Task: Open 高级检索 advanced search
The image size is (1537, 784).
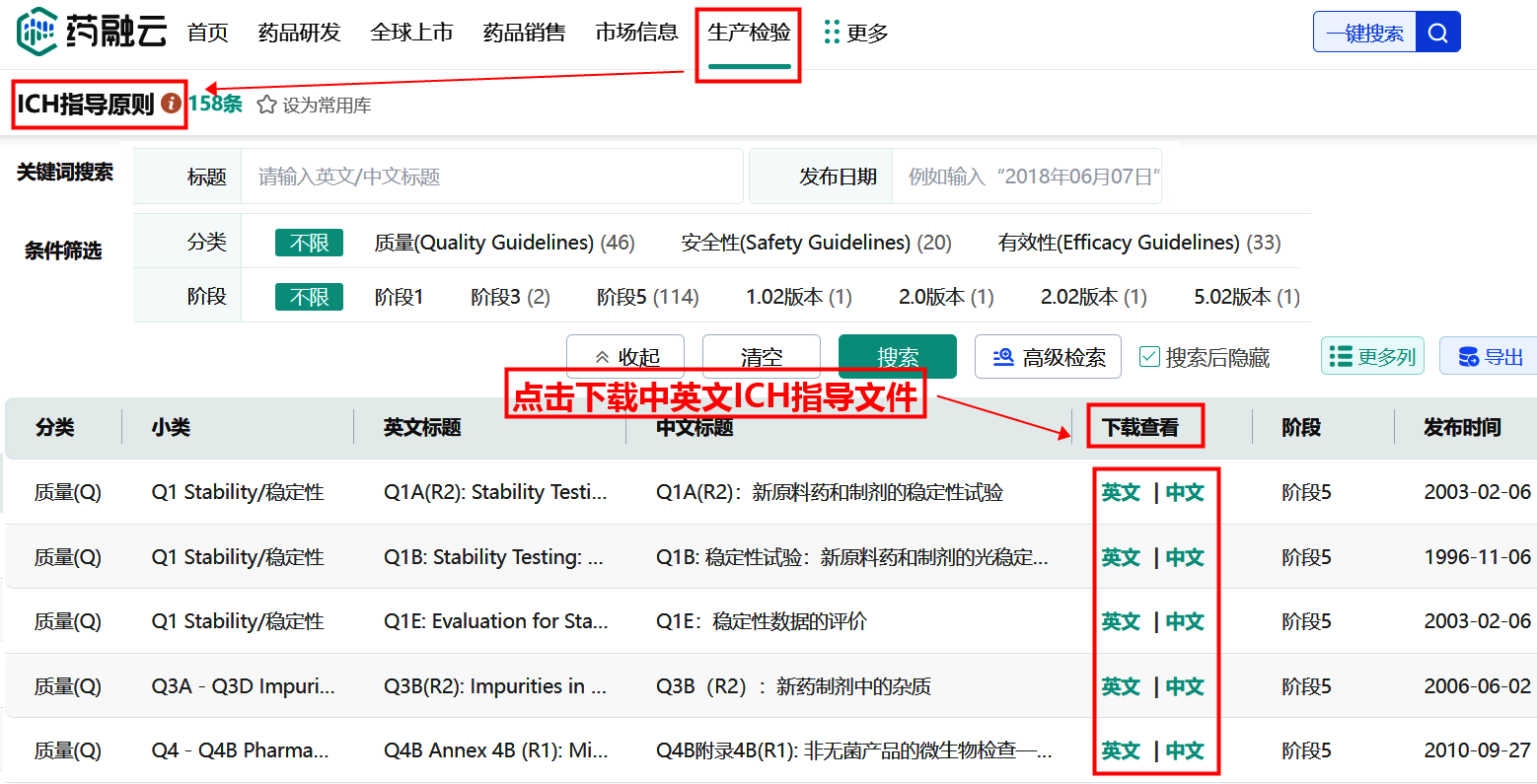Action: (x=1048, y=357)
